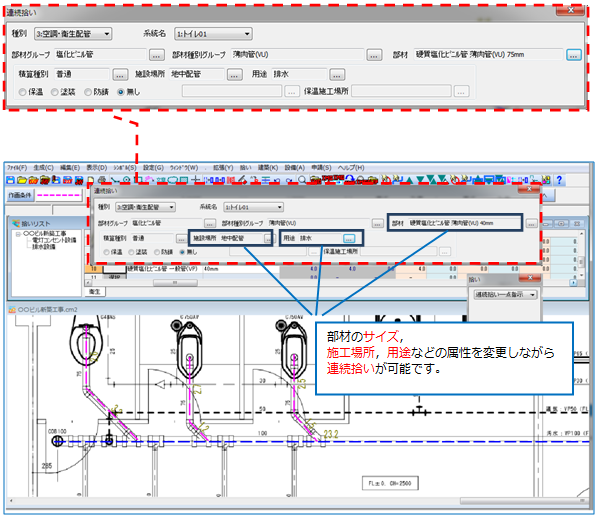Click the yellow open folder toolbar icon
Image resolution: width=595 pixels, height=517 pixels.
(x=22, y=180)
